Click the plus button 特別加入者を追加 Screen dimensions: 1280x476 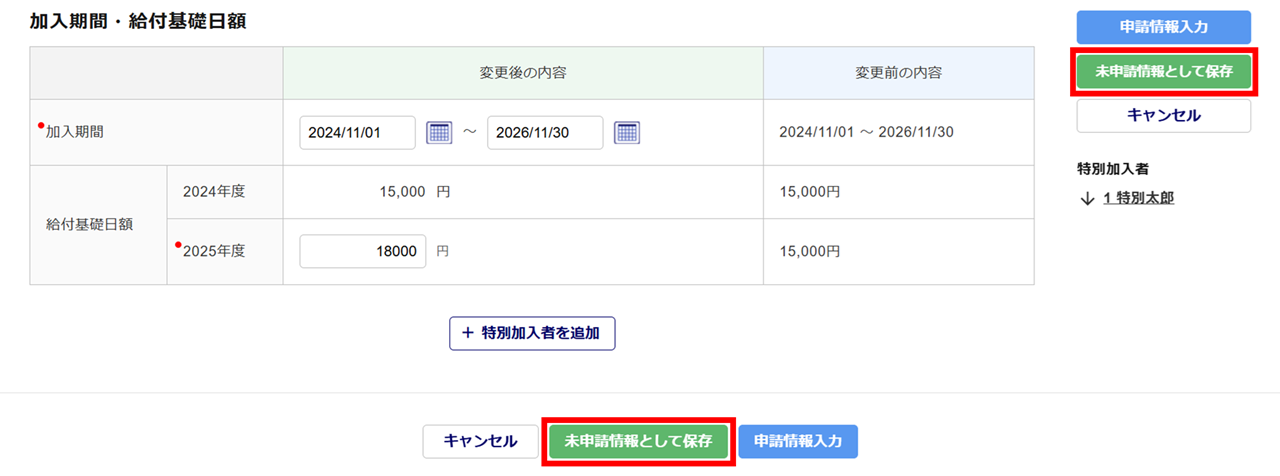click(x=532, y=333)
